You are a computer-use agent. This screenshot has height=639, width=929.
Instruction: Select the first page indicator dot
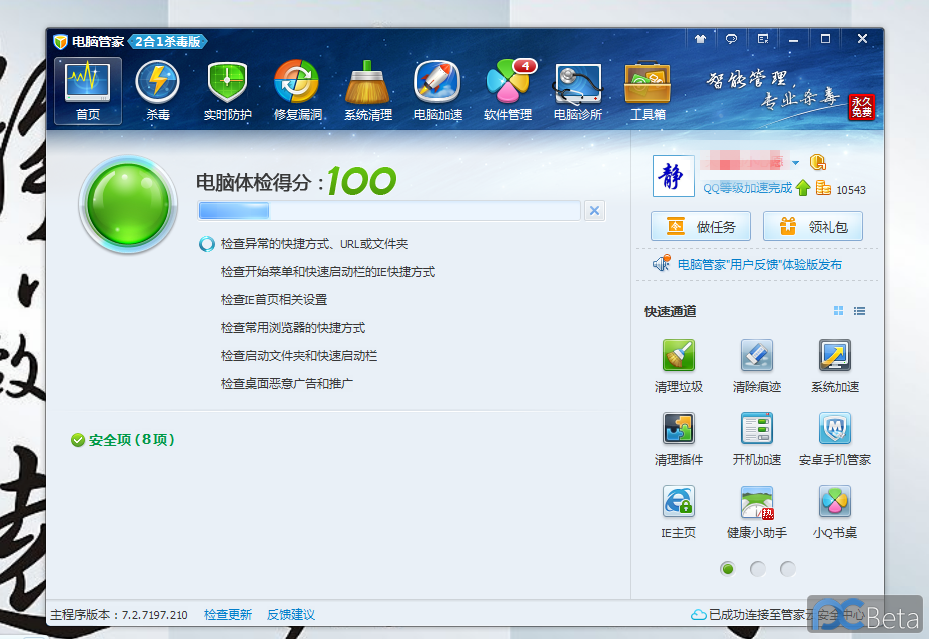click(x=728, y=569)
